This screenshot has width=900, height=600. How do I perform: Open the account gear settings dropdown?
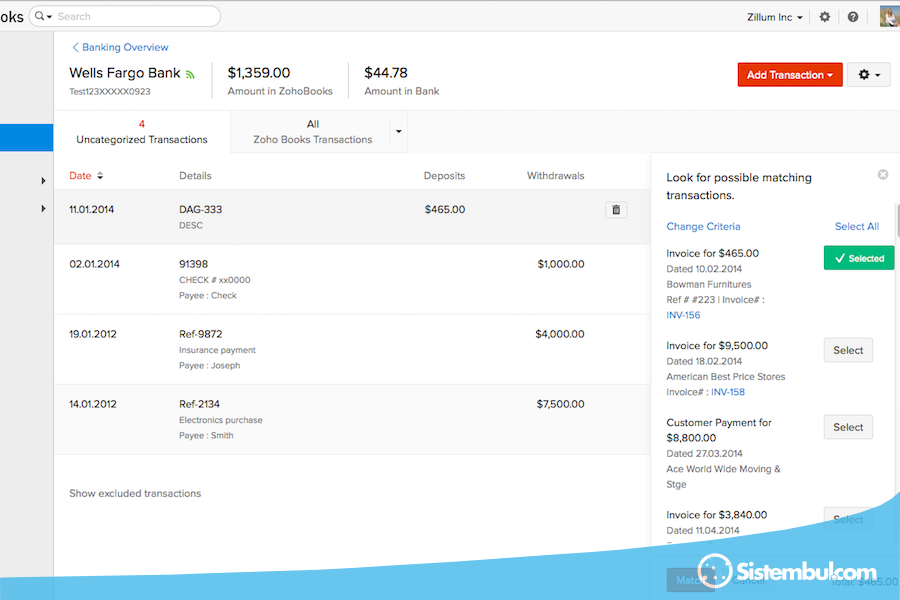[868, 75]
